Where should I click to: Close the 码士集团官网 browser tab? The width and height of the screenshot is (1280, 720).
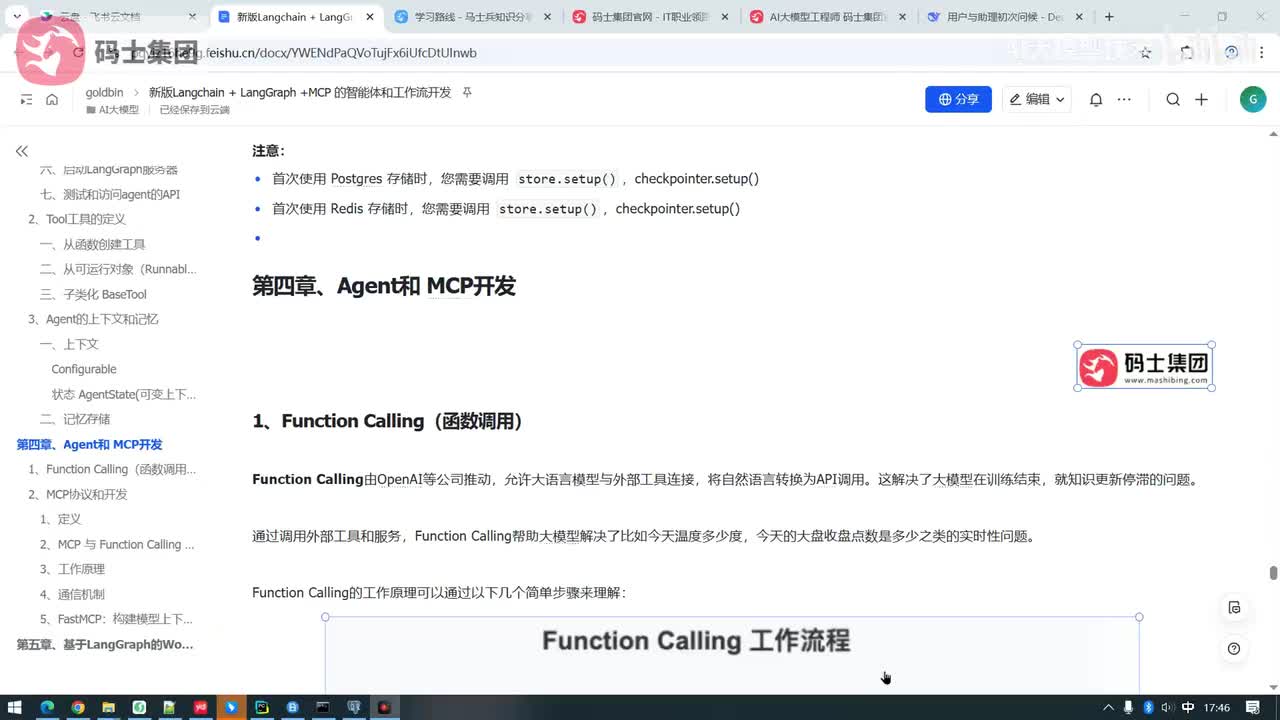pyautogui.click(x=725, y=17)
